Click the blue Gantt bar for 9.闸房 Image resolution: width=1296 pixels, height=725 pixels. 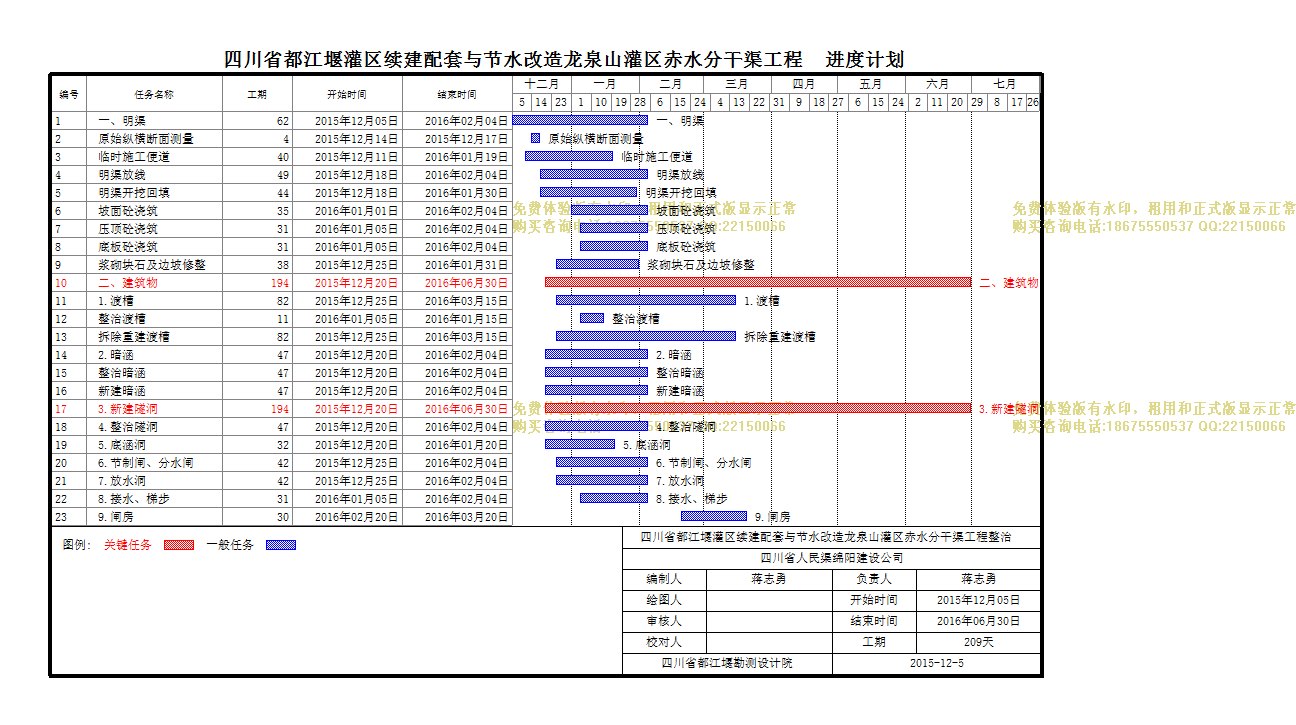tap(714, 516)
